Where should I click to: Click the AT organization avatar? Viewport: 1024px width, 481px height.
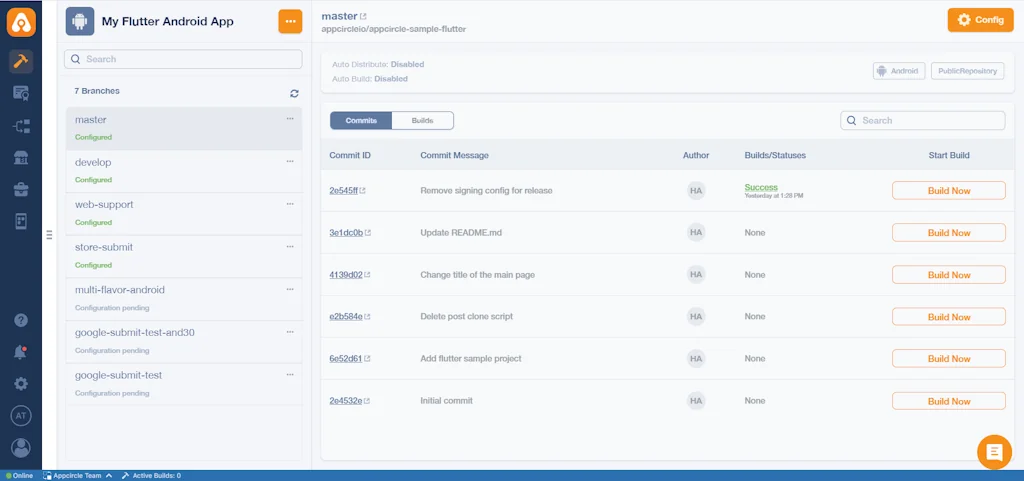pos(21,416)
